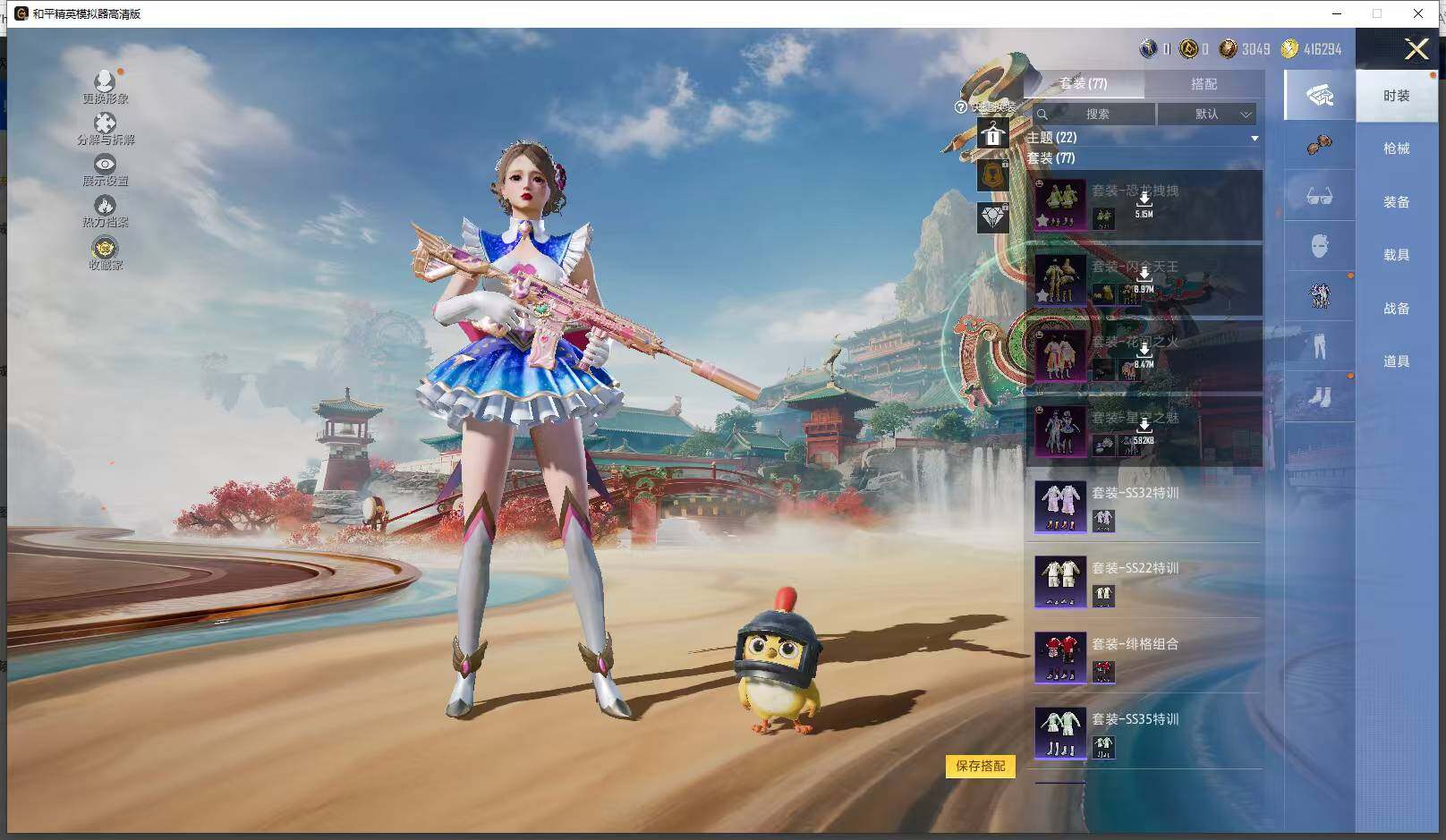Click the emulator app icon in title bar
Image resolution: width=1446 pixels, height=840 pixels.
click(x=21, y=13)
